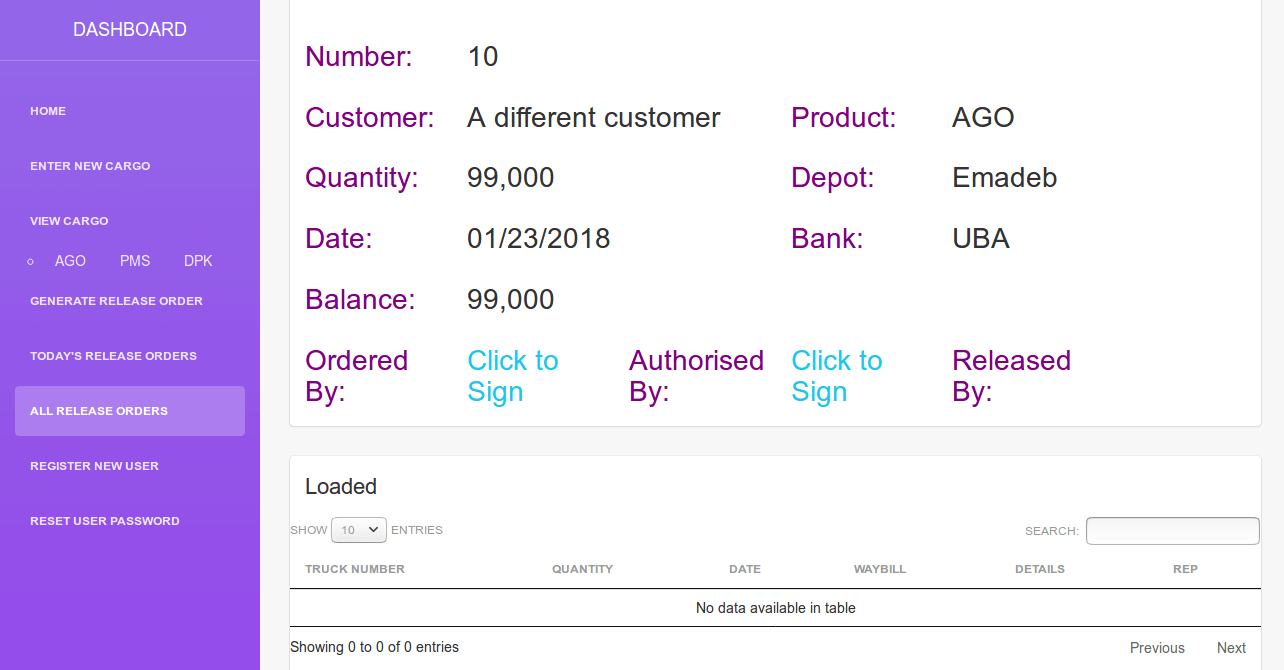This screenshot has width=1284, height=670.
Task: Expand the View Cargo menu
Action: click(69, 221)
